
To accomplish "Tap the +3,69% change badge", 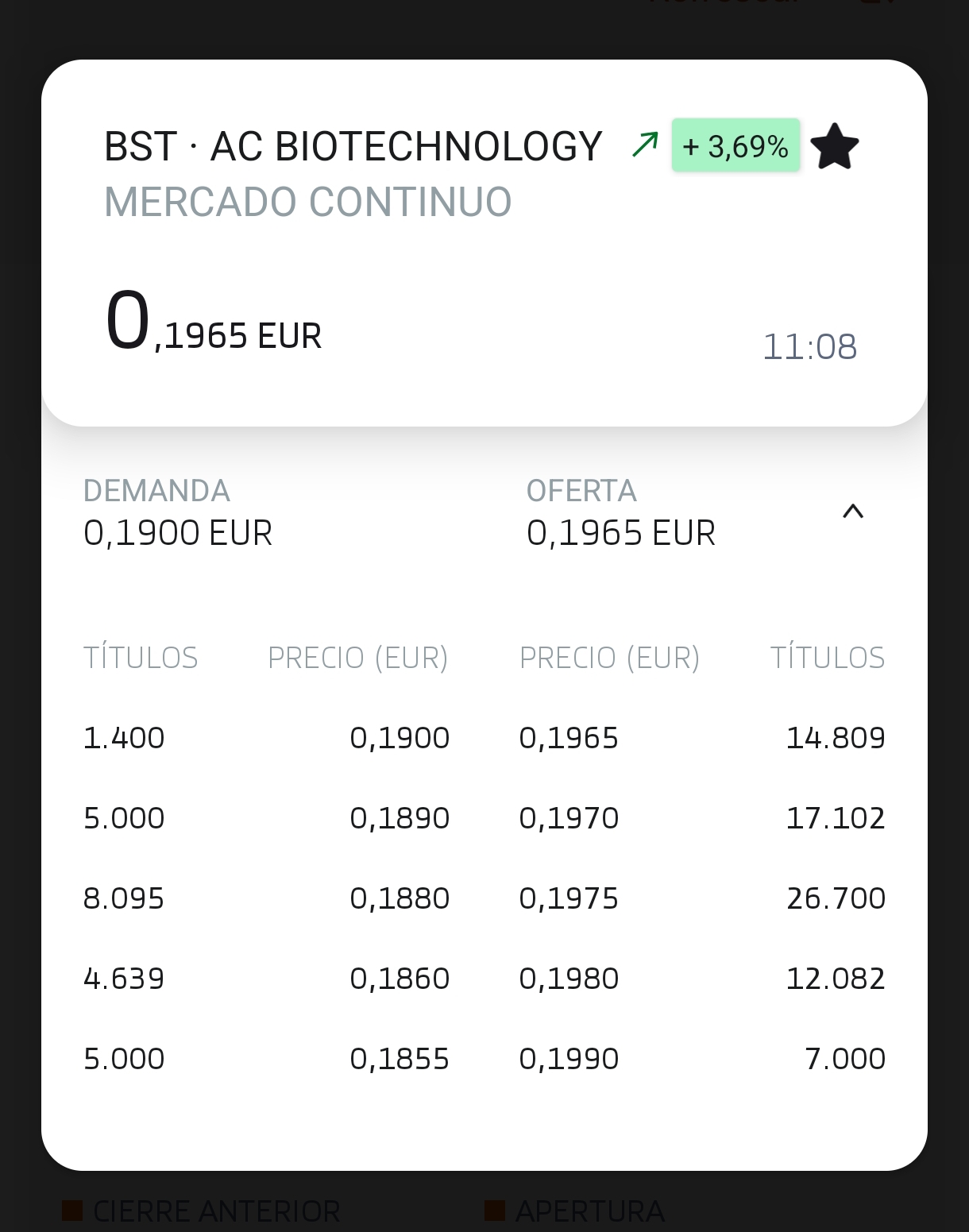I will point(735,146).
